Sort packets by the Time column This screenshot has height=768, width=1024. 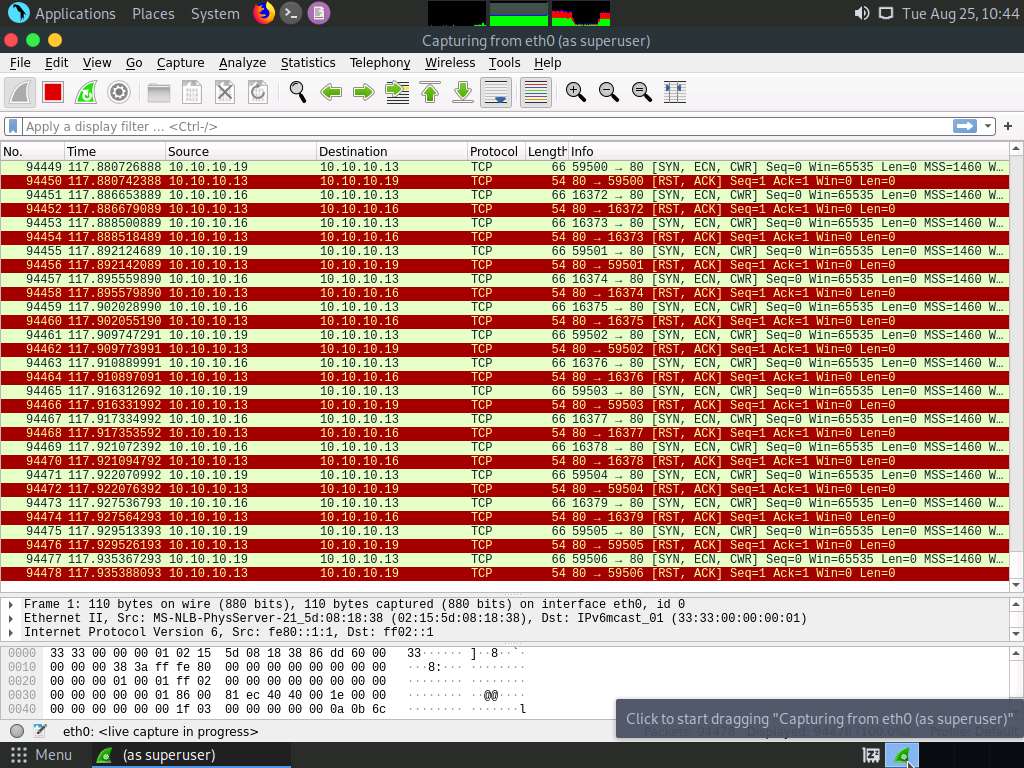pyautogui.click(x=115, y=152)
